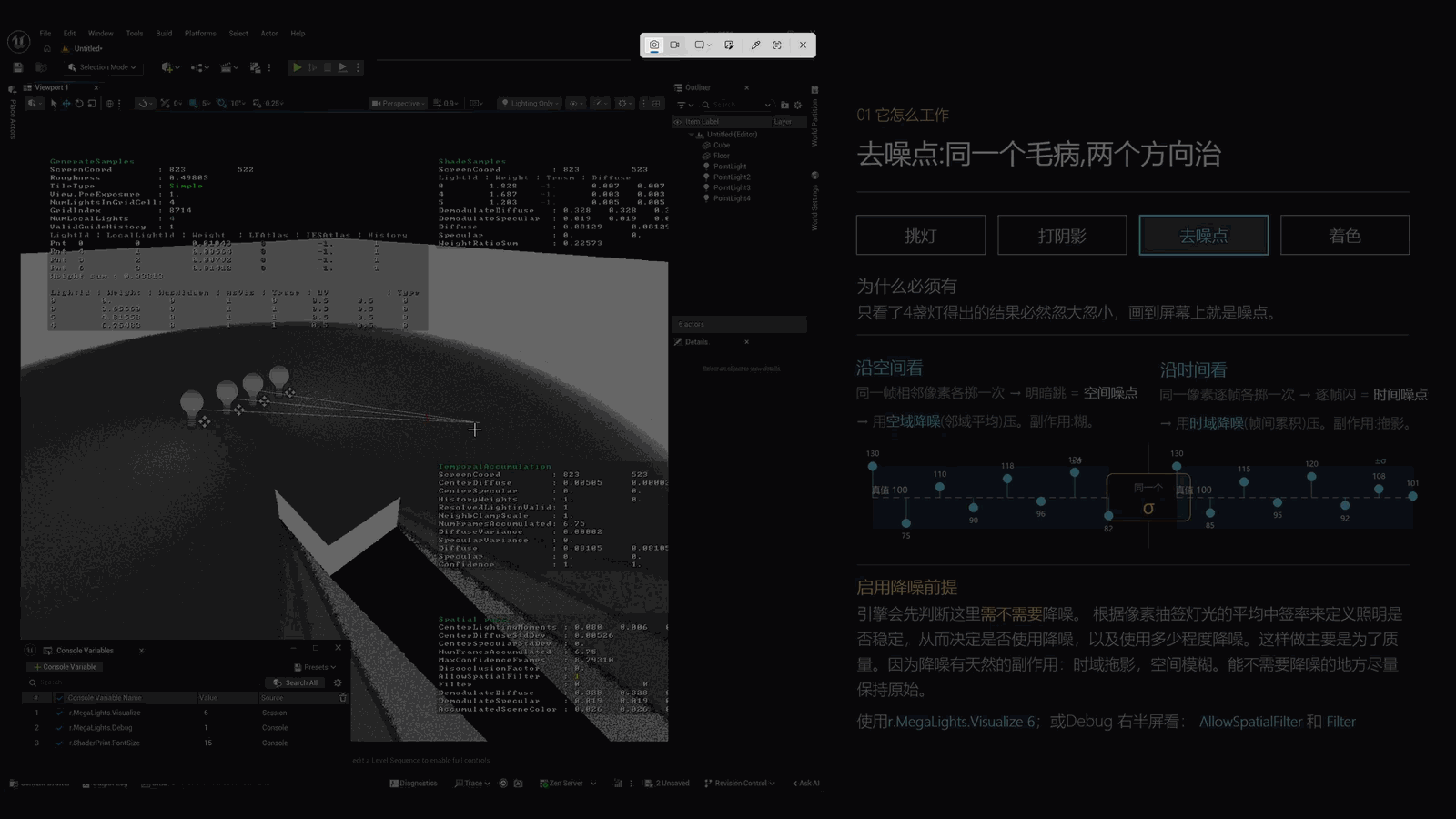This screenshot has height=819, width=1456.
Task: Open Selection Mode dropdown
Action: click(102, 67)
